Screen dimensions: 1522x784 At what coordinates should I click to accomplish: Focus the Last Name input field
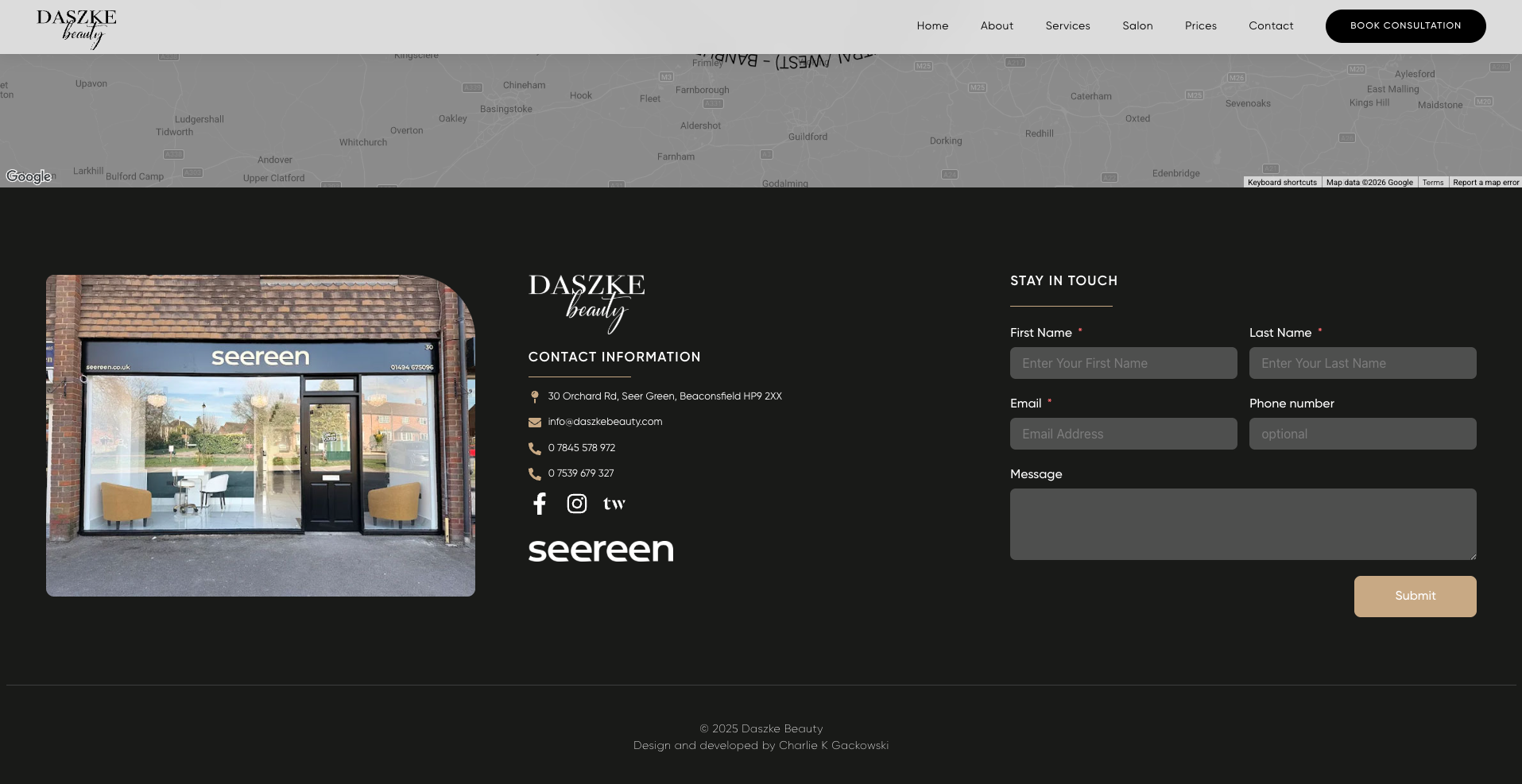(x=1362, y=363)
